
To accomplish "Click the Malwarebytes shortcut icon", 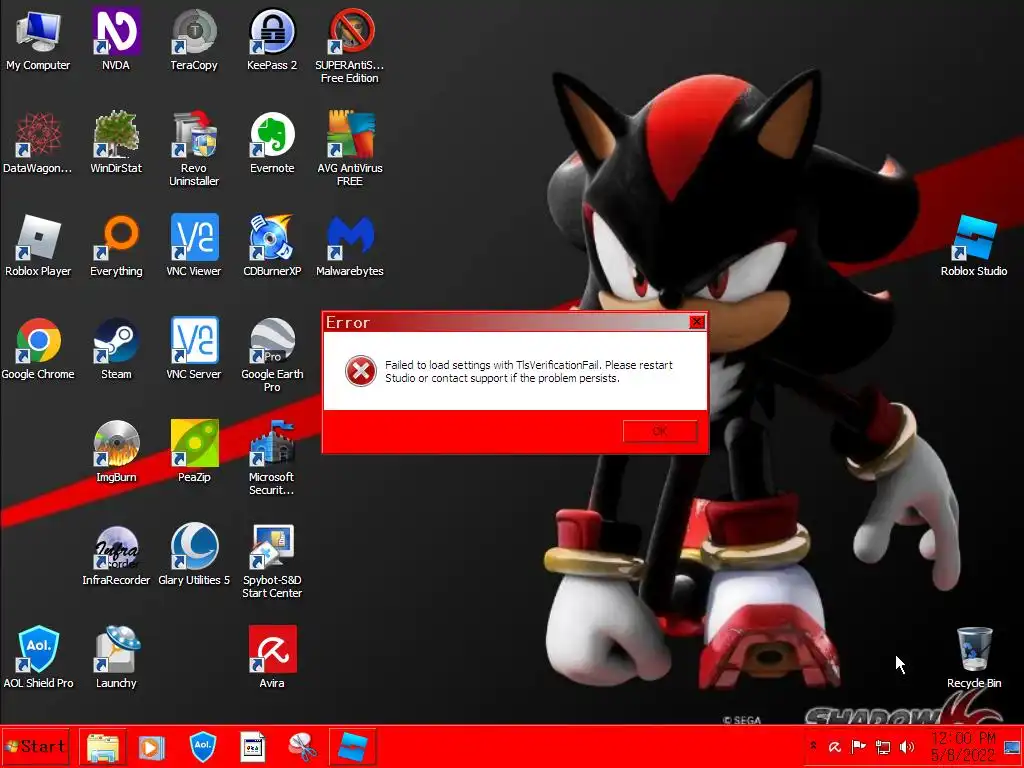I will (350, 246).
